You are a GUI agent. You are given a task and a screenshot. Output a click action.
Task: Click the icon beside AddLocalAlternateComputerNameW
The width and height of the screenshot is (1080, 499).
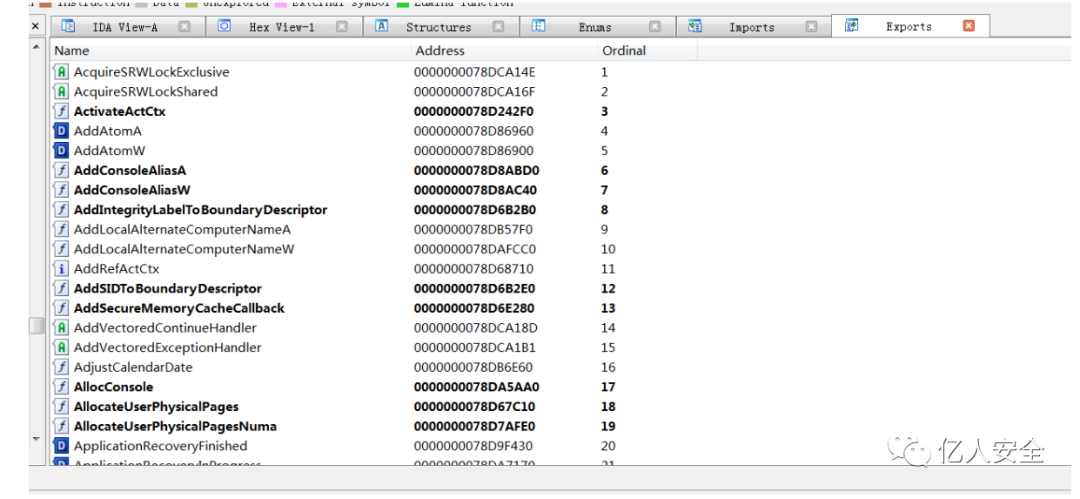click(61, 249)
